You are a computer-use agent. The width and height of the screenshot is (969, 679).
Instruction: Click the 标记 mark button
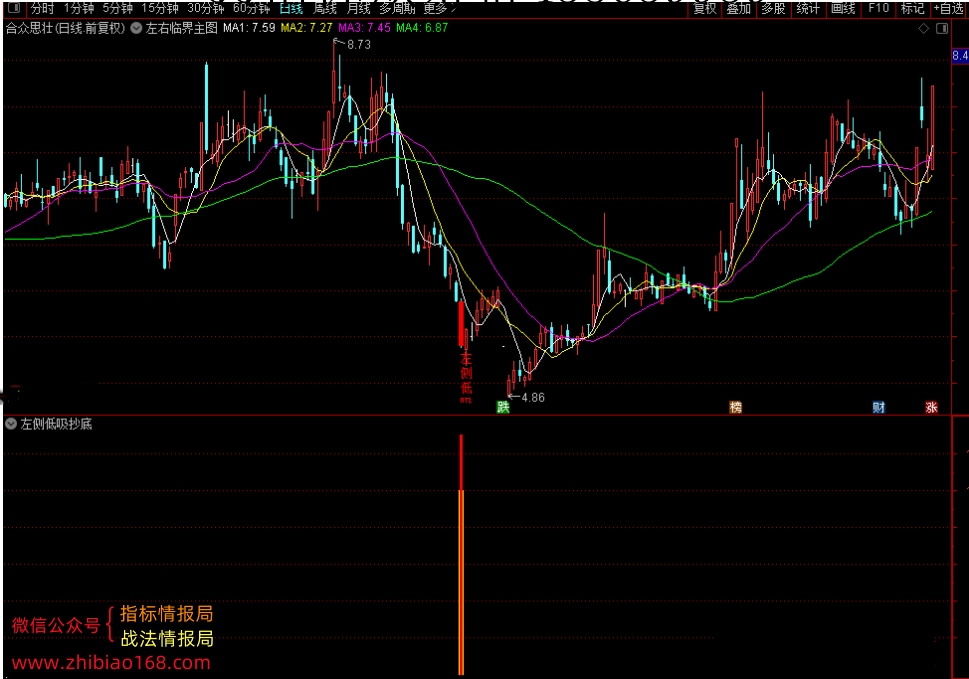912,9
